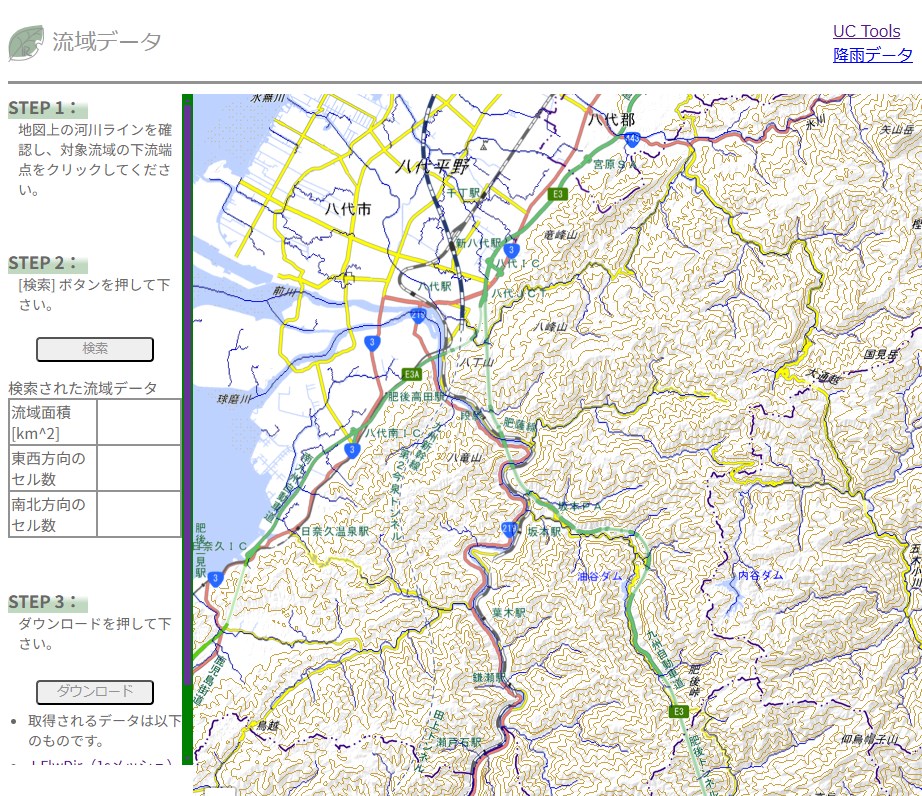The image size is (922, 796).
Task: Click the Route 443 shield near 八代郡
Action: coord(632,140)
